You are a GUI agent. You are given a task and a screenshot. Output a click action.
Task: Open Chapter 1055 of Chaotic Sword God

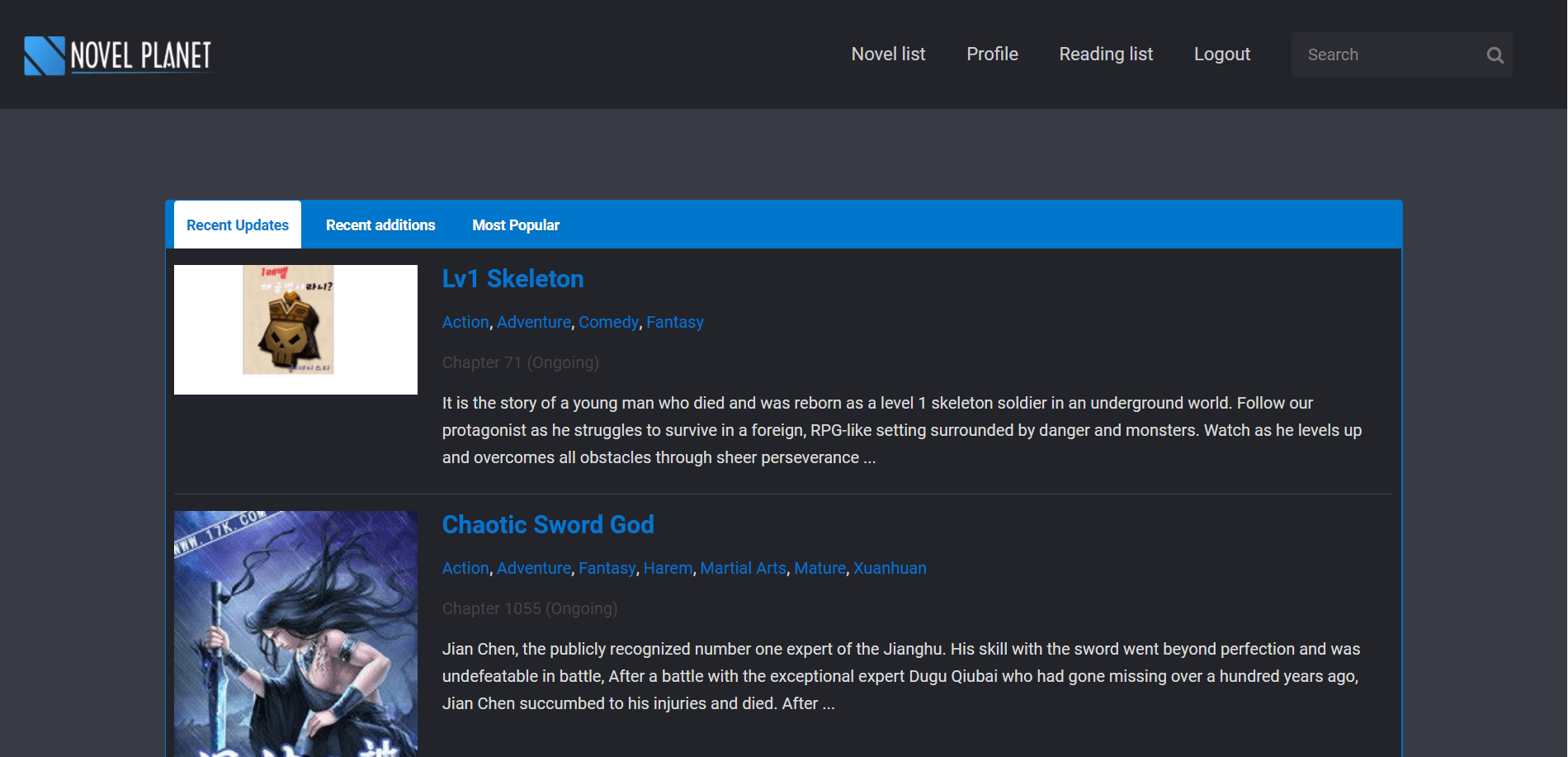pyautogui.click(x=491, y=608)
